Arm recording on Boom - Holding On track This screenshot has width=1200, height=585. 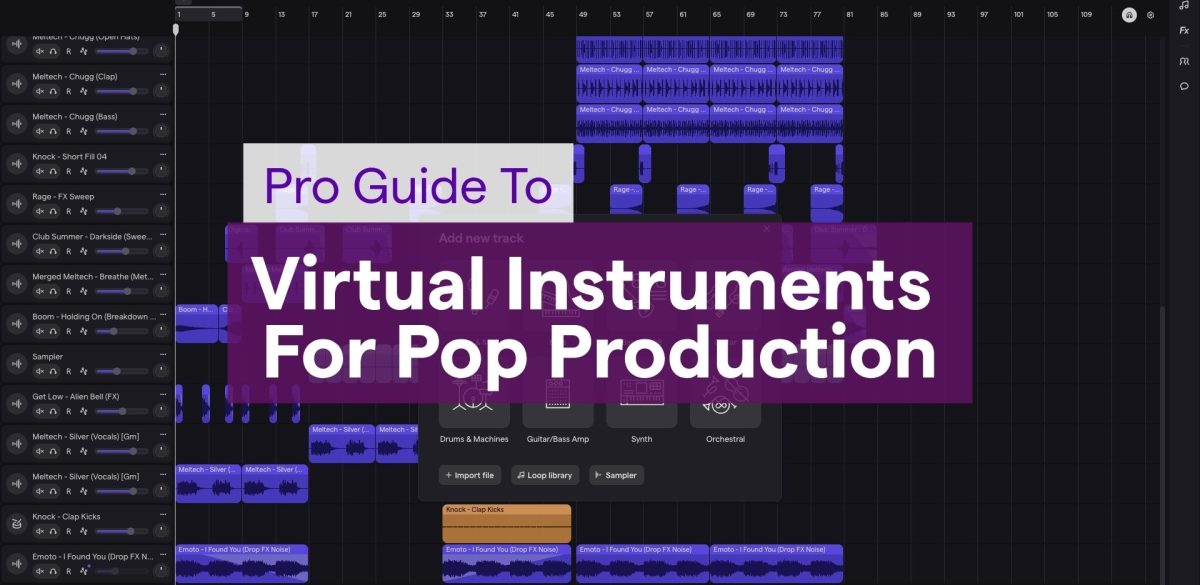click(68, 331)
